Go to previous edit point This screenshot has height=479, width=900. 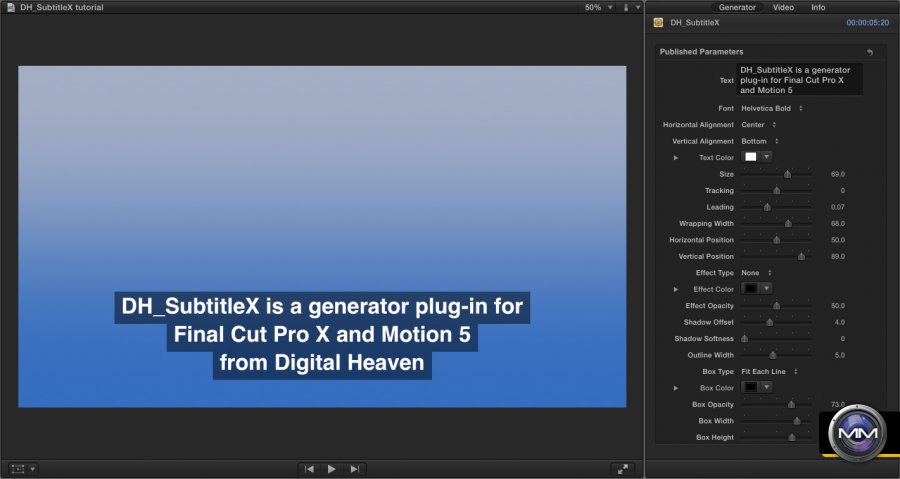pos(309,469)
